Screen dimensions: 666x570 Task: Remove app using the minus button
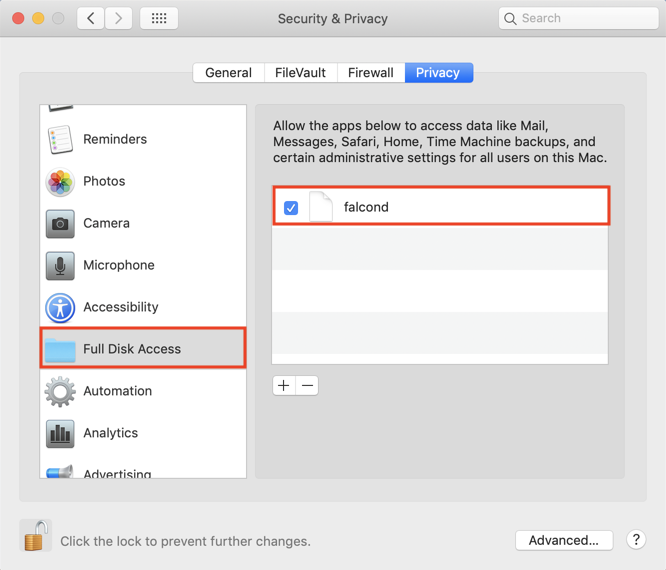[307, 385]
